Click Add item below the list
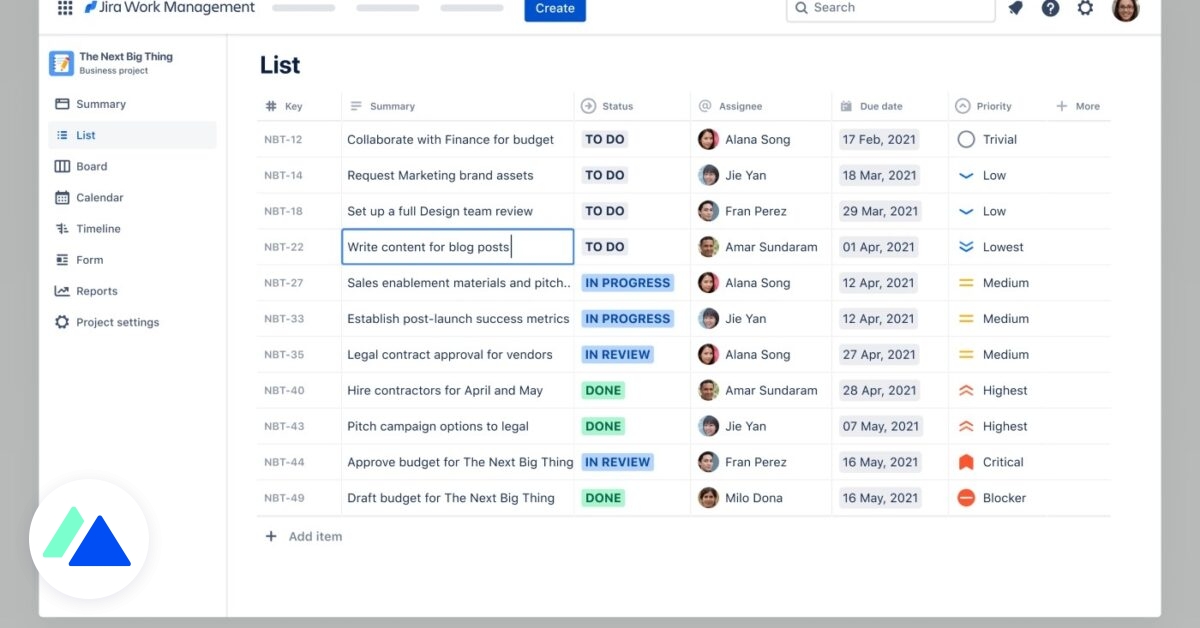1200x628 pixels. [303, 536]
